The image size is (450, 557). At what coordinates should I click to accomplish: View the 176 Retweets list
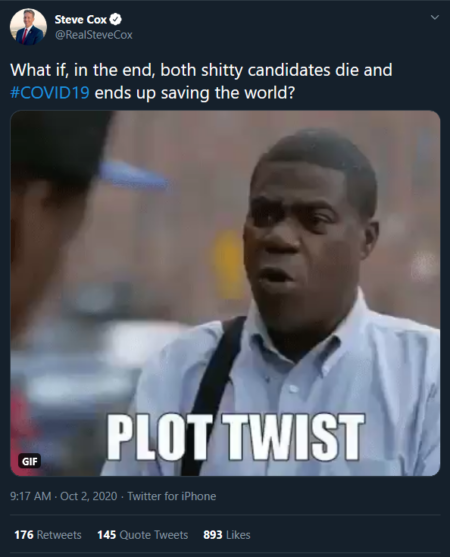coord(48,535)
